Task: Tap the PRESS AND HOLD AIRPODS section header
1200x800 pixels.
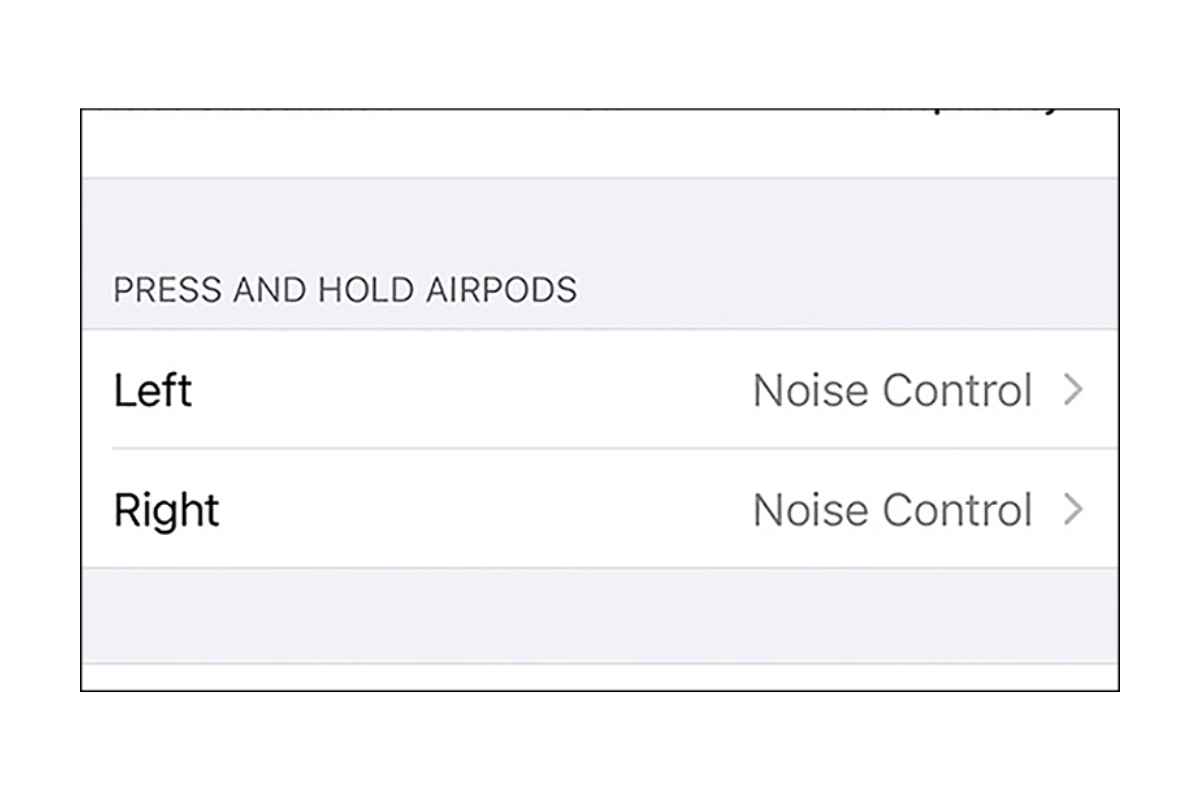Action: (x=345, y=289)
